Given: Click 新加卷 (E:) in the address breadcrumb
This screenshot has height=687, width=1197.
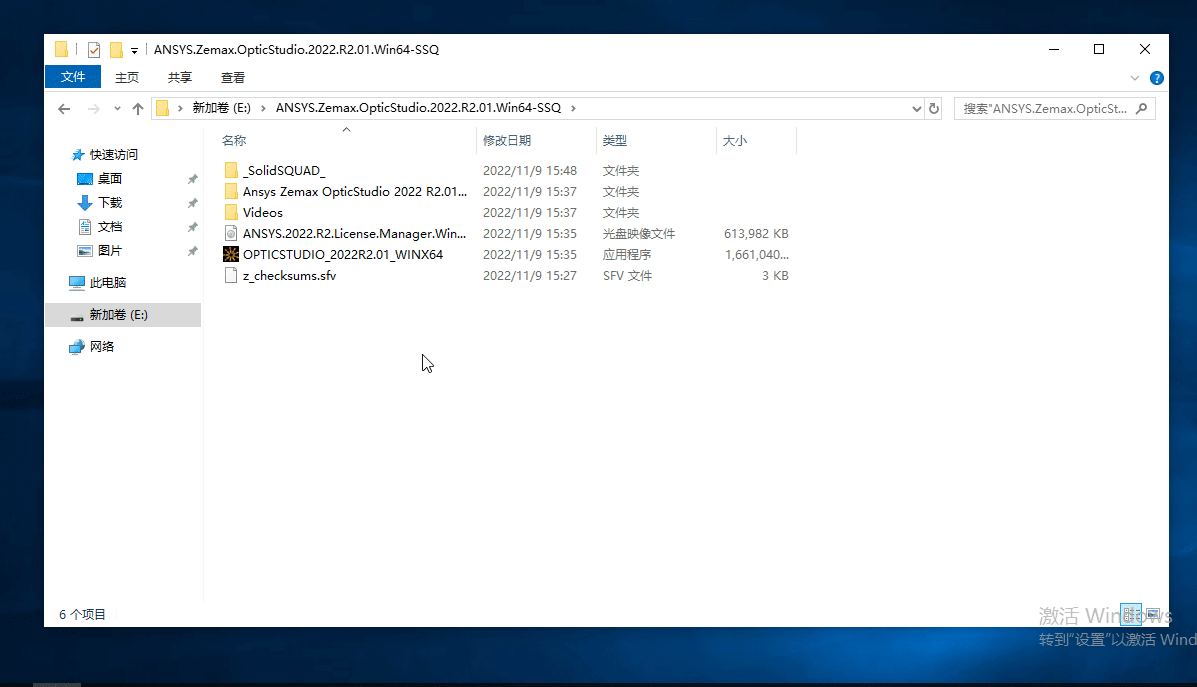Looking at the screenshot, I should (221, 108).
